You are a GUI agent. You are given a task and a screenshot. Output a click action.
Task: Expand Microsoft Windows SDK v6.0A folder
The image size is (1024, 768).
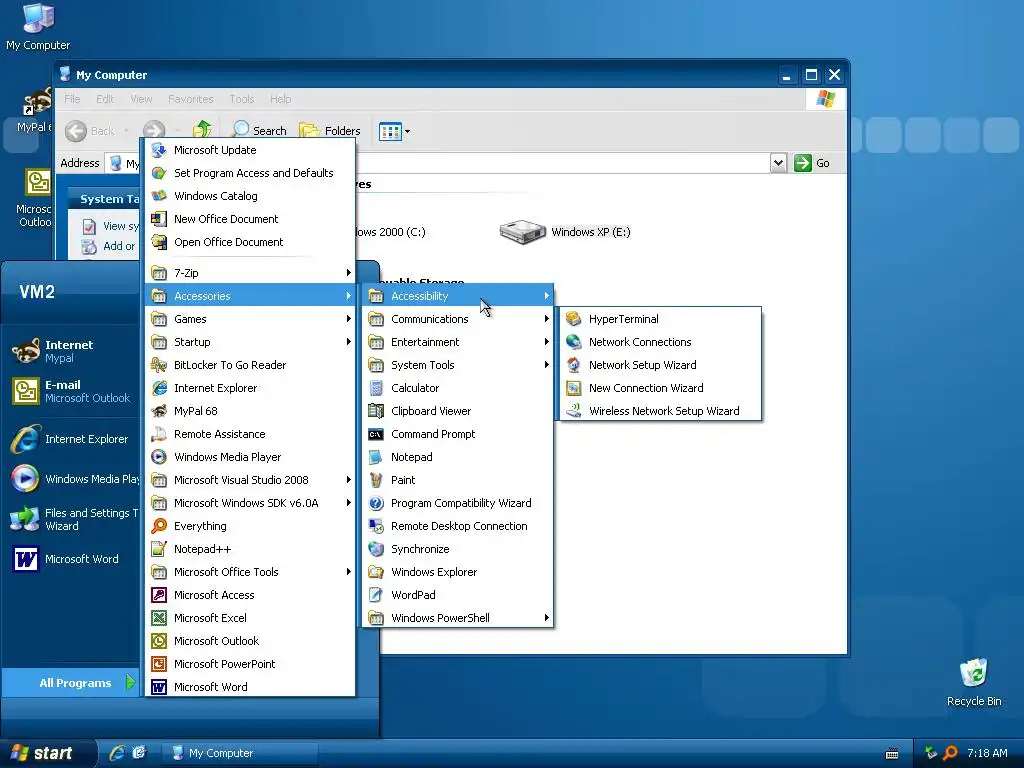click(250, 503)
